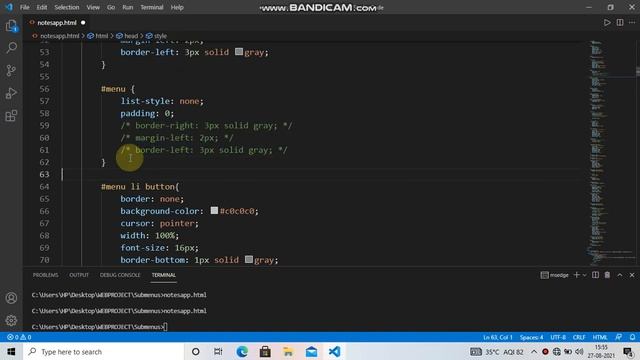This screenshot has height=360, width=640.
Task: Click the VS Code logo icon in title bar
Action: click(9, 7)
